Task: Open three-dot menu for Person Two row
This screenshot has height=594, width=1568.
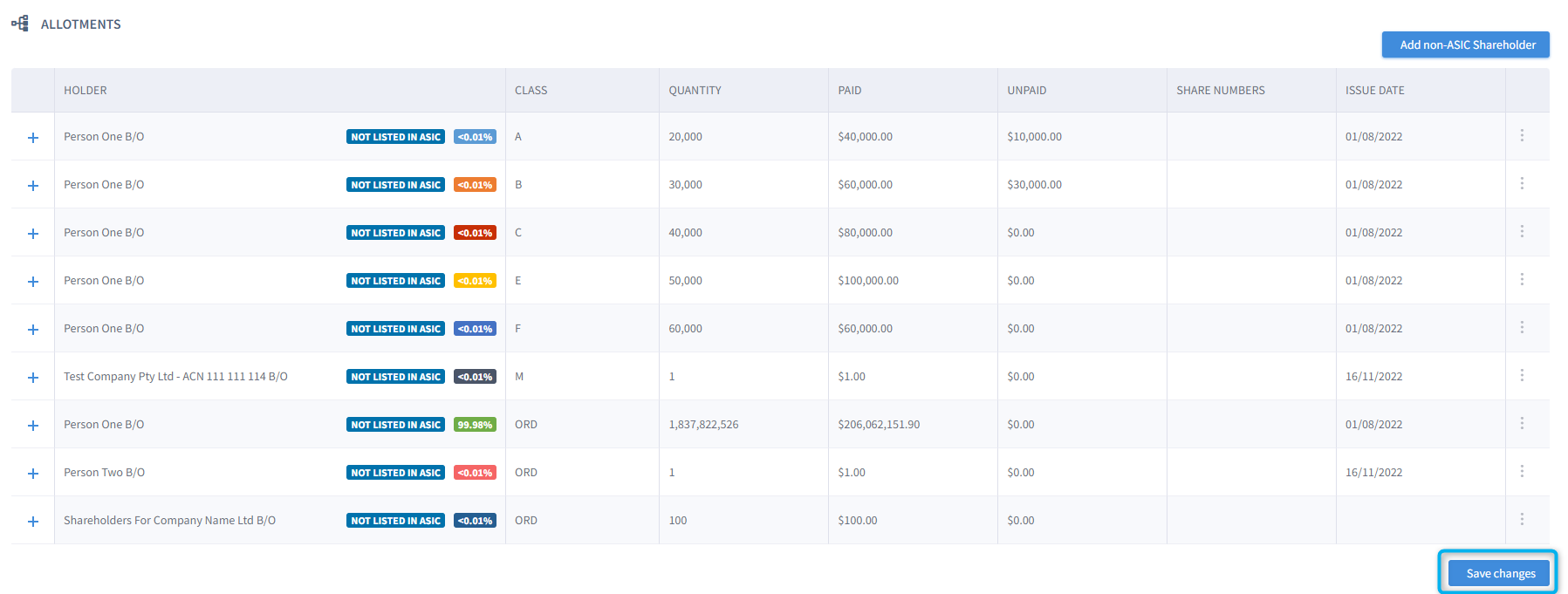Action: [x=1522, y=472]
